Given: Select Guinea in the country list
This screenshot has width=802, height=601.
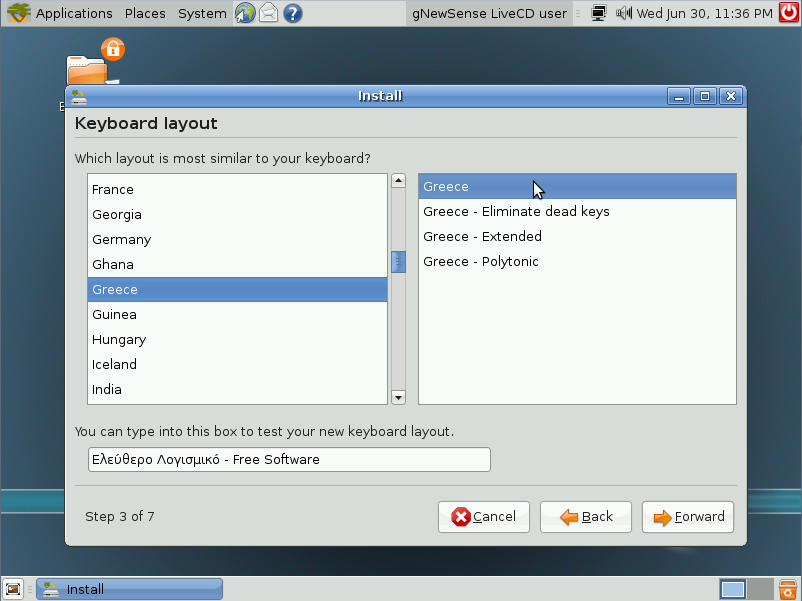Looking at the screenshot, I should [237, 315].
